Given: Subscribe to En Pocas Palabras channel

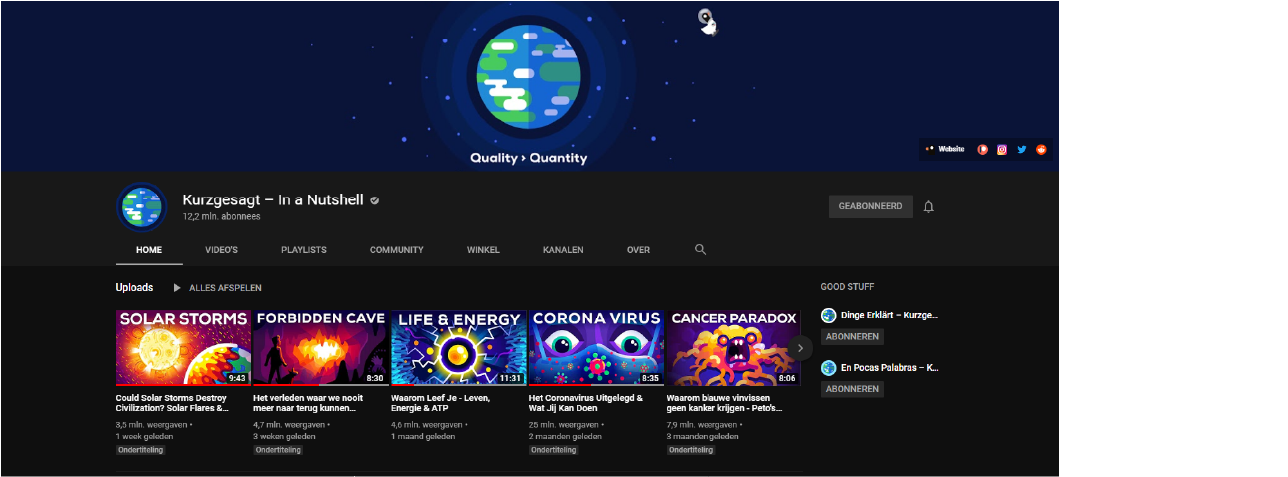Looking at the screenshot, I should (852, 389).
